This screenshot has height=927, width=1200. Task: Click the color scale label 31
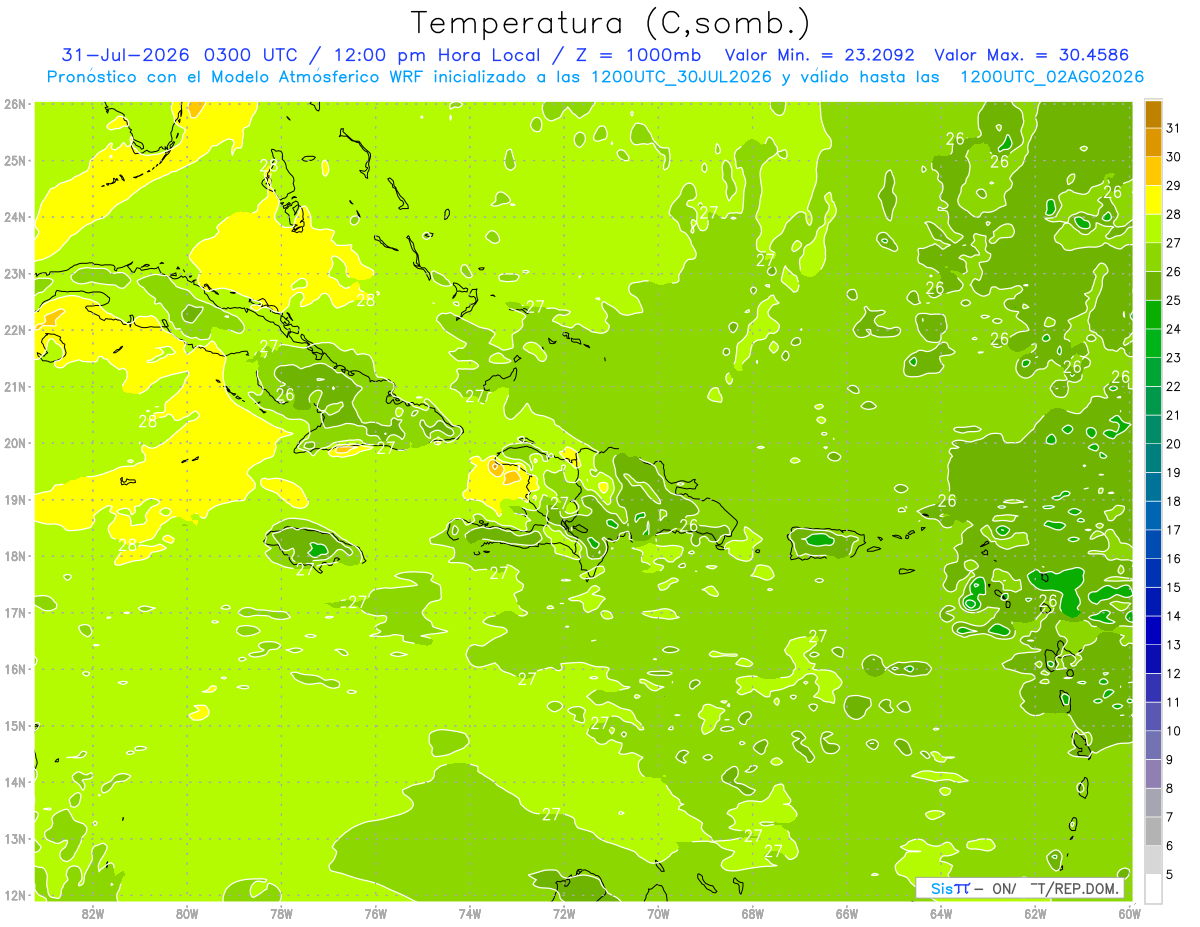point(1173,128)
